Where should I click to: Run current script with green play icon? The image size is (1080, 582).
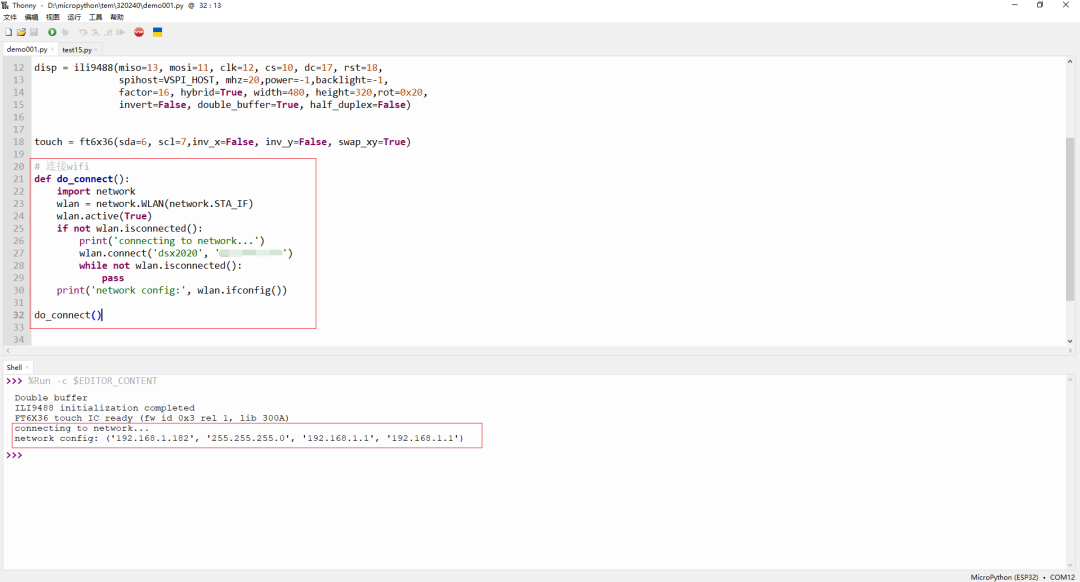click(x=52, y=32)
